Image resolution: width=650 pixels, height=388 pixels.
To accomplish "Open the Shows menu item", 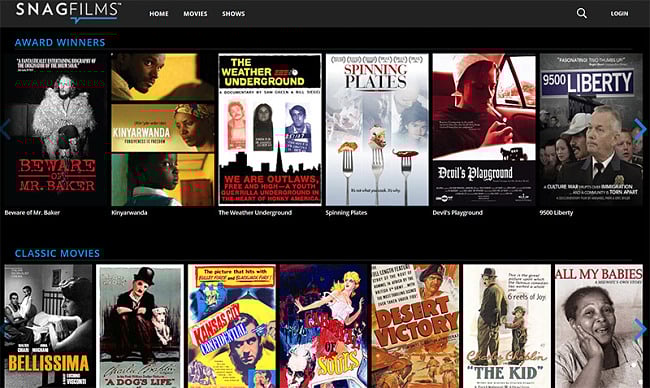I will click(233, 14).
